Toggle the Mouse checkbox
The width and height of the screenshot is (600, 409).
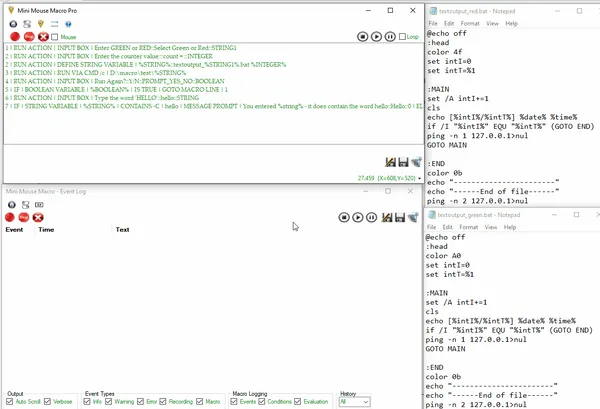[x=55, y=36]
